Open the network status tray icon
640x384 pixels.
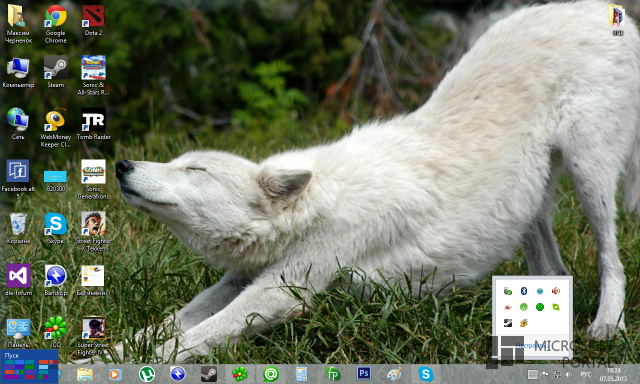557,374
